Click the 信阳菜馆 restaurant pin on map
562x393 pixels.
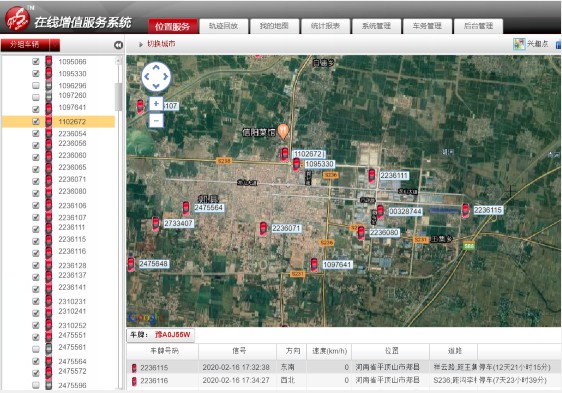pyautogui.click(x=283, y=132)
